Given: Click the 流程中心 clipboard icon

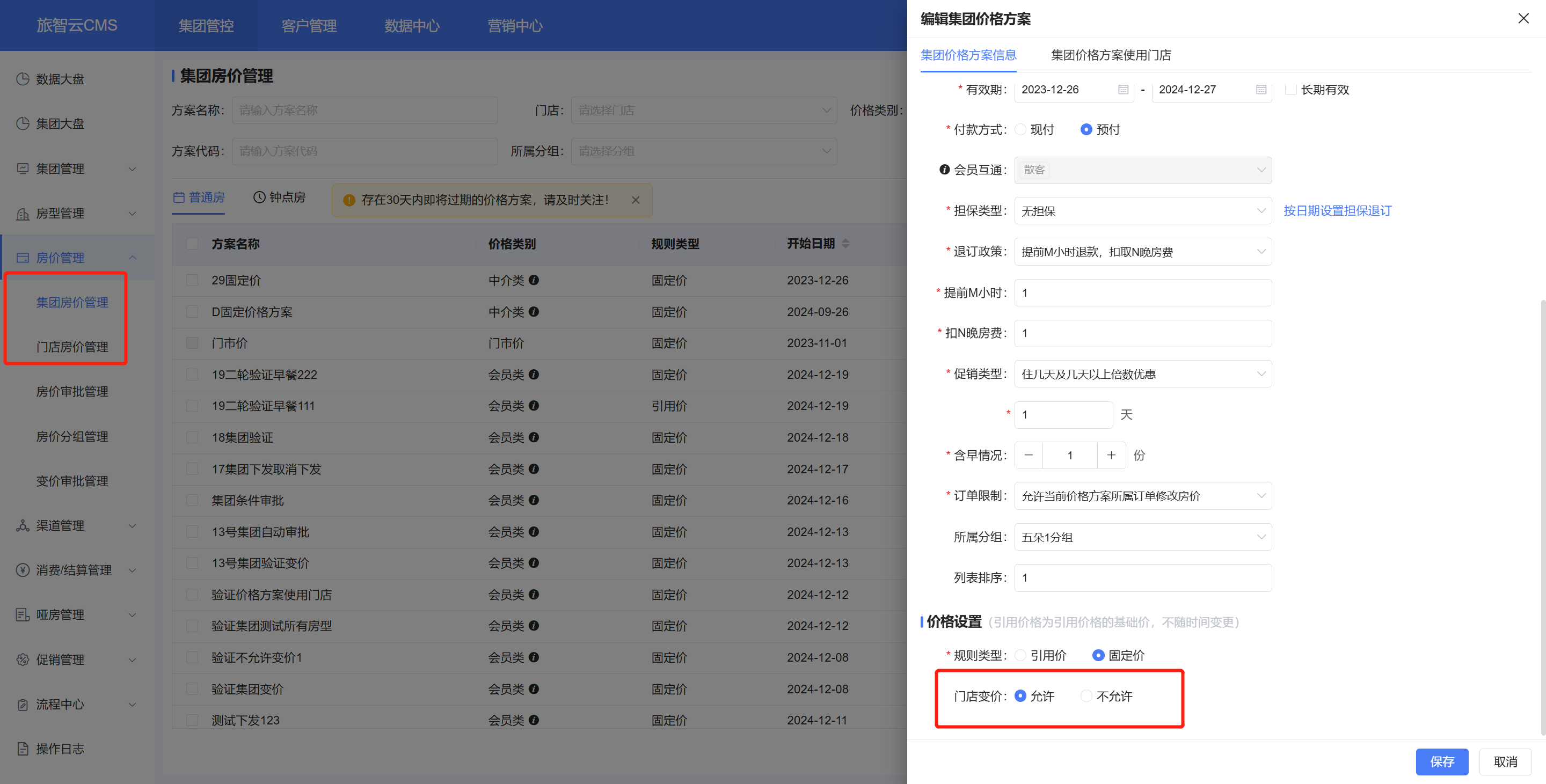Looking at the screenshot, I should (23, 704).
